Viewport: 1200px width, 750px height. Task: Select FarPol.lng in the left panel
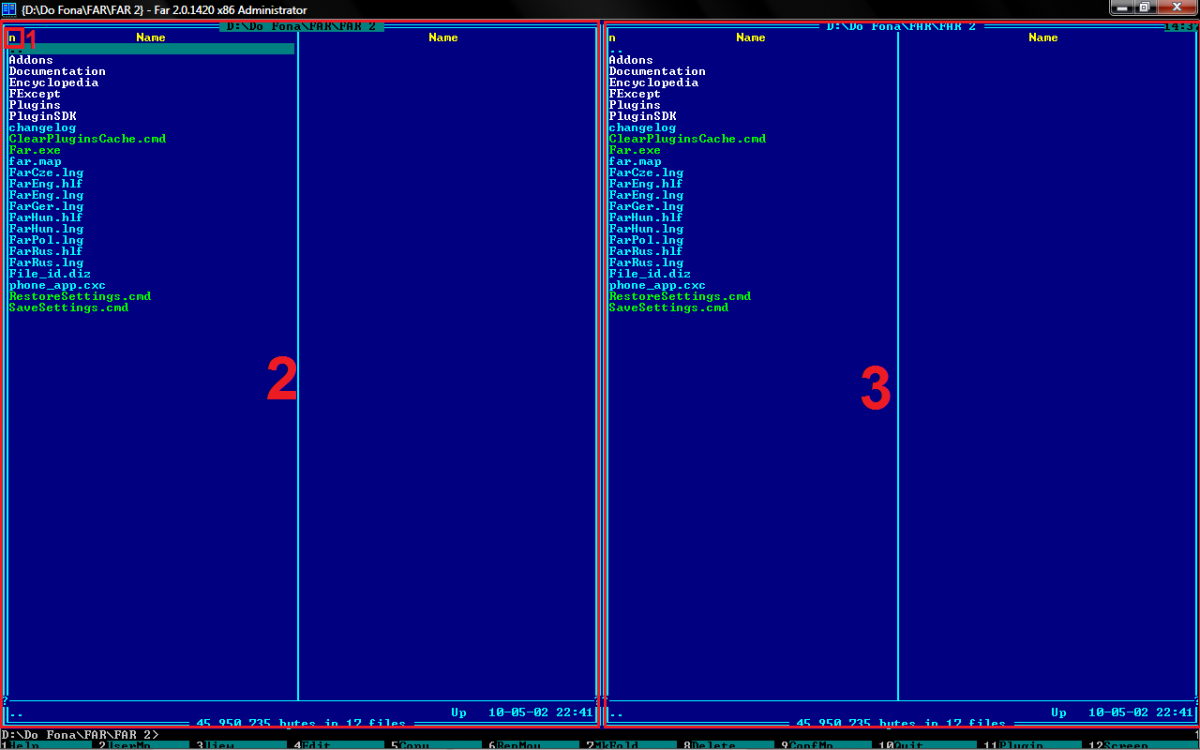pyautogui.click(x=46, y=240)
